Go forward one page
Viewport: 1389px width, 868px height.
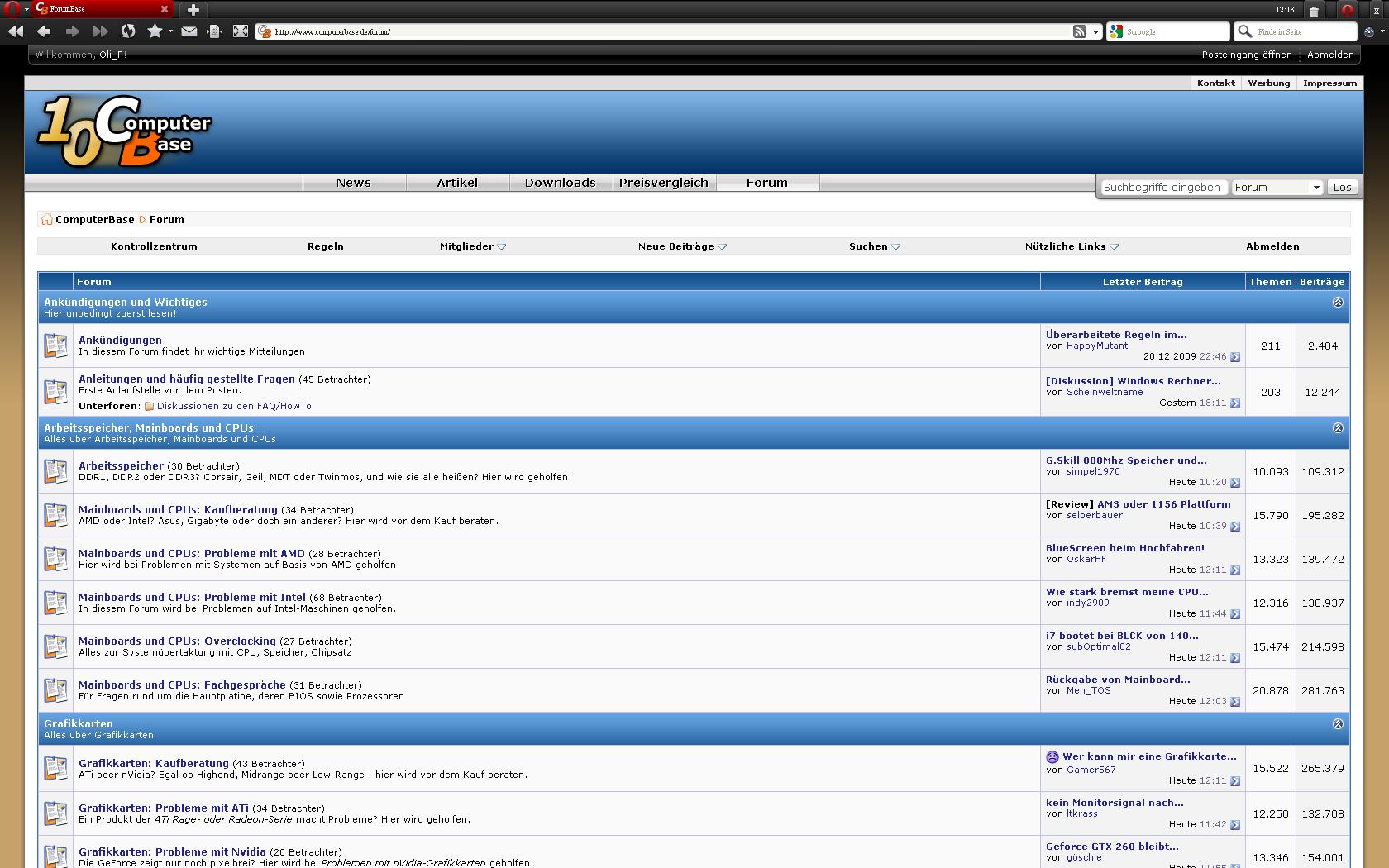(73, 31)
